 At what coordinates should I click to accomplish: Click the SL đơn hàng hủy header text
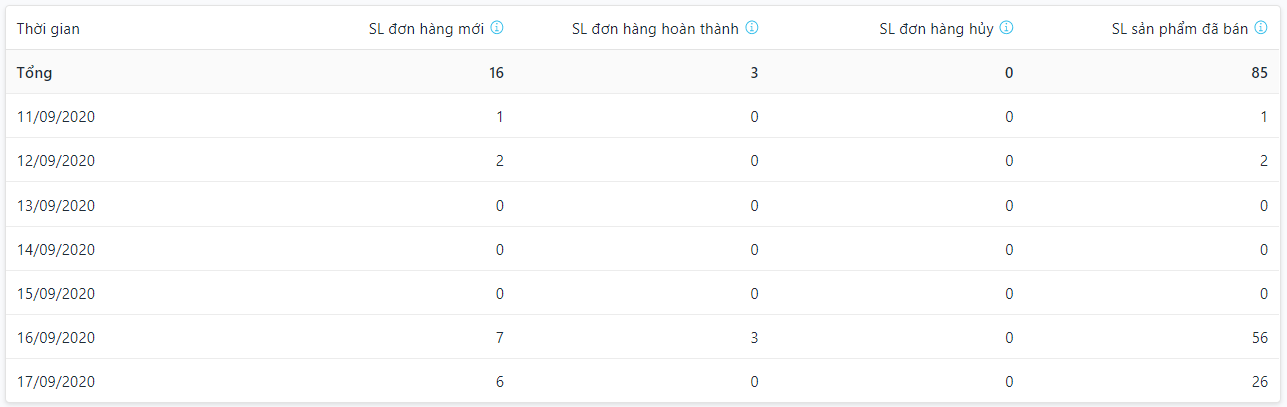click(x=936, y=29)
